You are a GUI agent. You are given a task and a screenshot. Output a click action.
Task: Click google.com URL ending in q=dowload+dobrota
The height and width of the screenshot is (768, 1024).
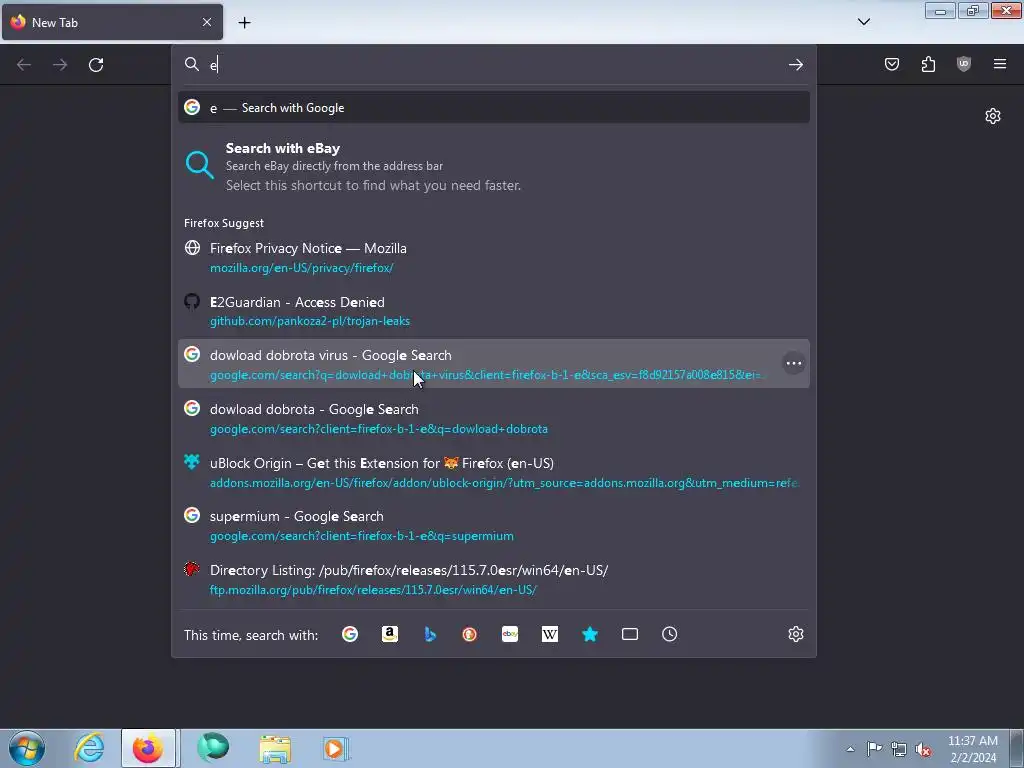[x=379, y=429]
